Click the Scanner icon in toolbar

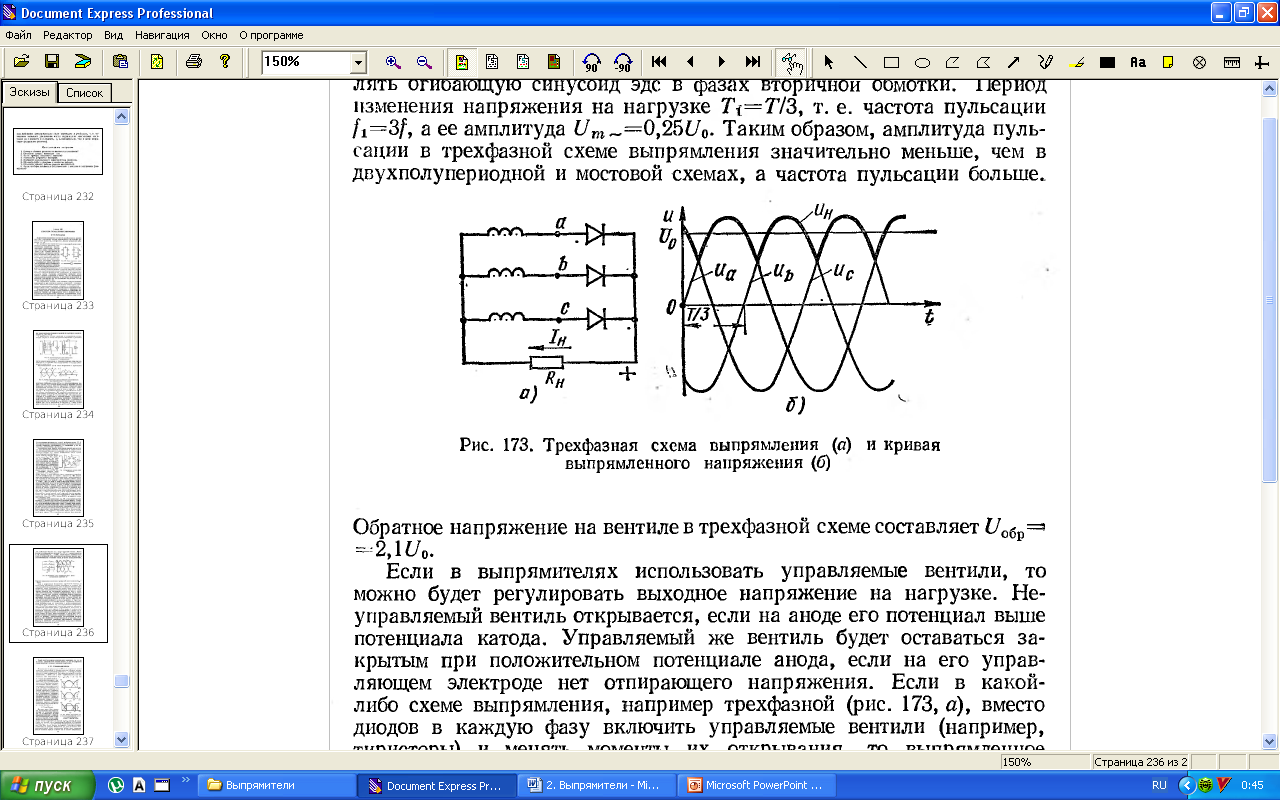pos(83,61)
